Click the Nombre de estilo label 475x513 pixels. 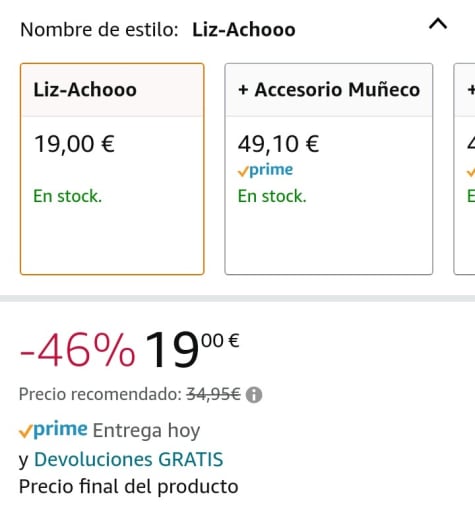pyautogui.click(x=99, y=30)
